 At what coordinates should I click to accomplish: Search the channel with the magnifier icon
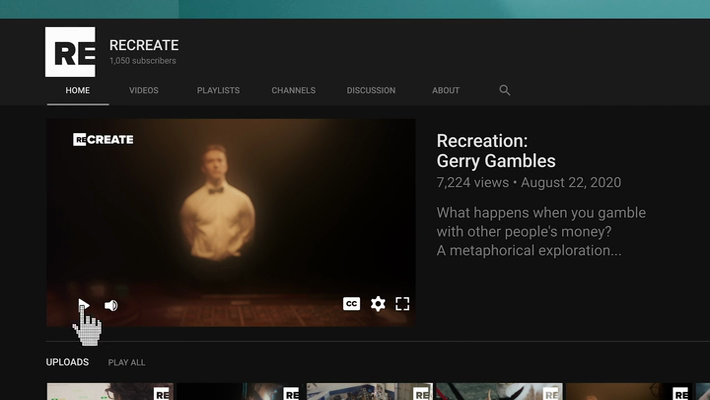point(504,90)
